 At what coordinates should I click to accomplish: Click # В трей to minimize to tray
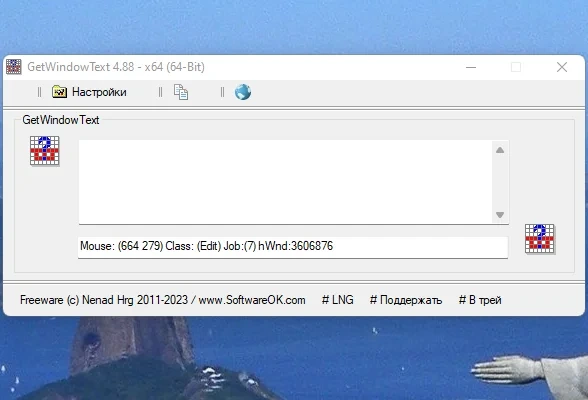point(480,300)
